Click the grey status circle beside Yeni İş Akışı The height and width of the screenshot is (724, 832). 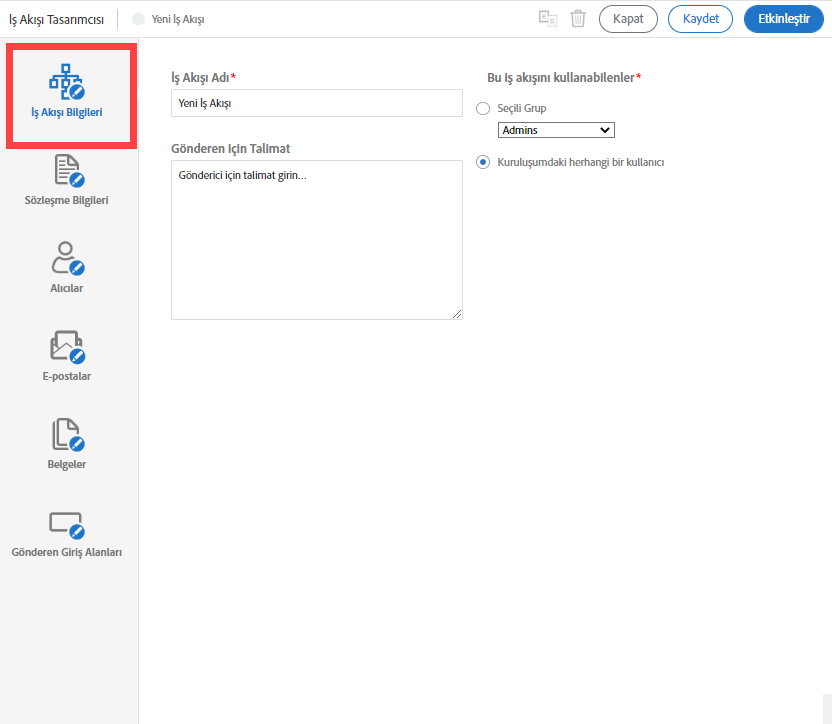[x=138, y=19]
